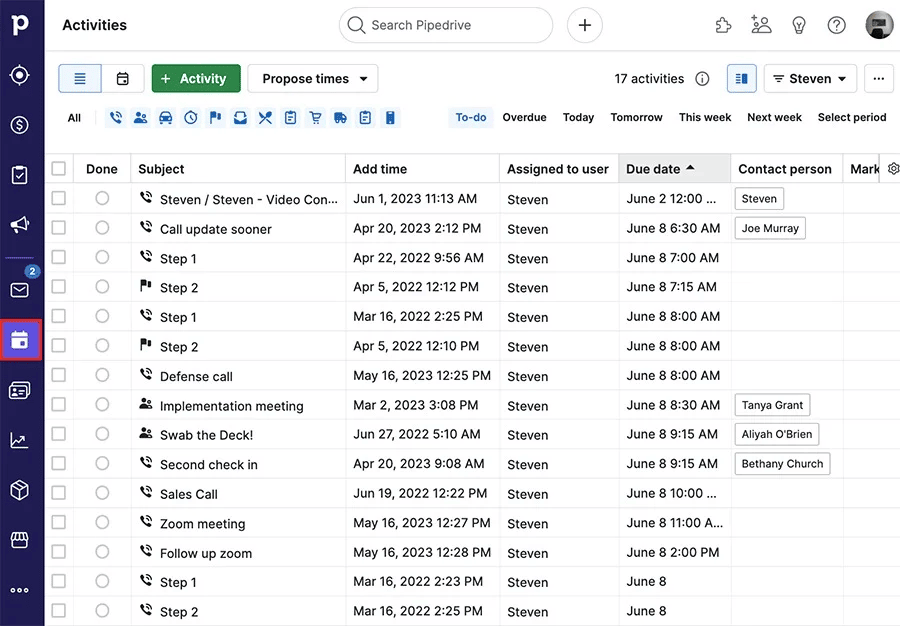Filter activities by the Call type icon

tap(115, 117)
